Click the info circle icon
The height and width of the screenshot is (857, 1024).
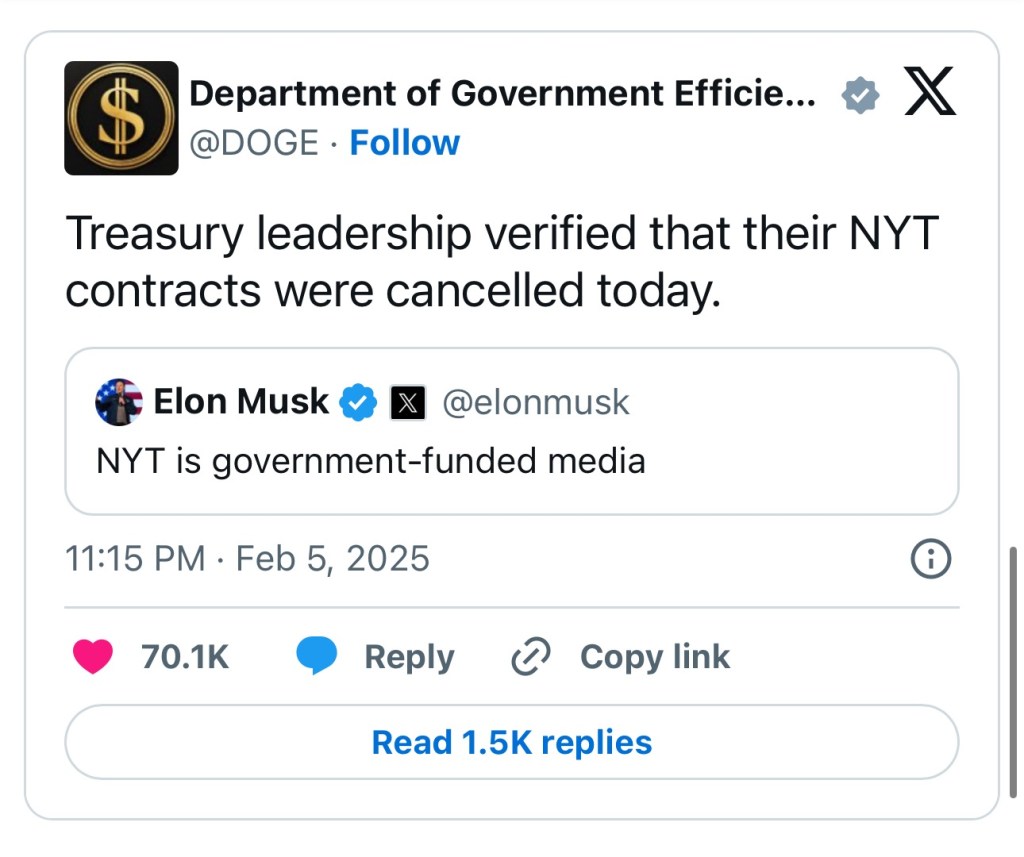tap(931, 559)
